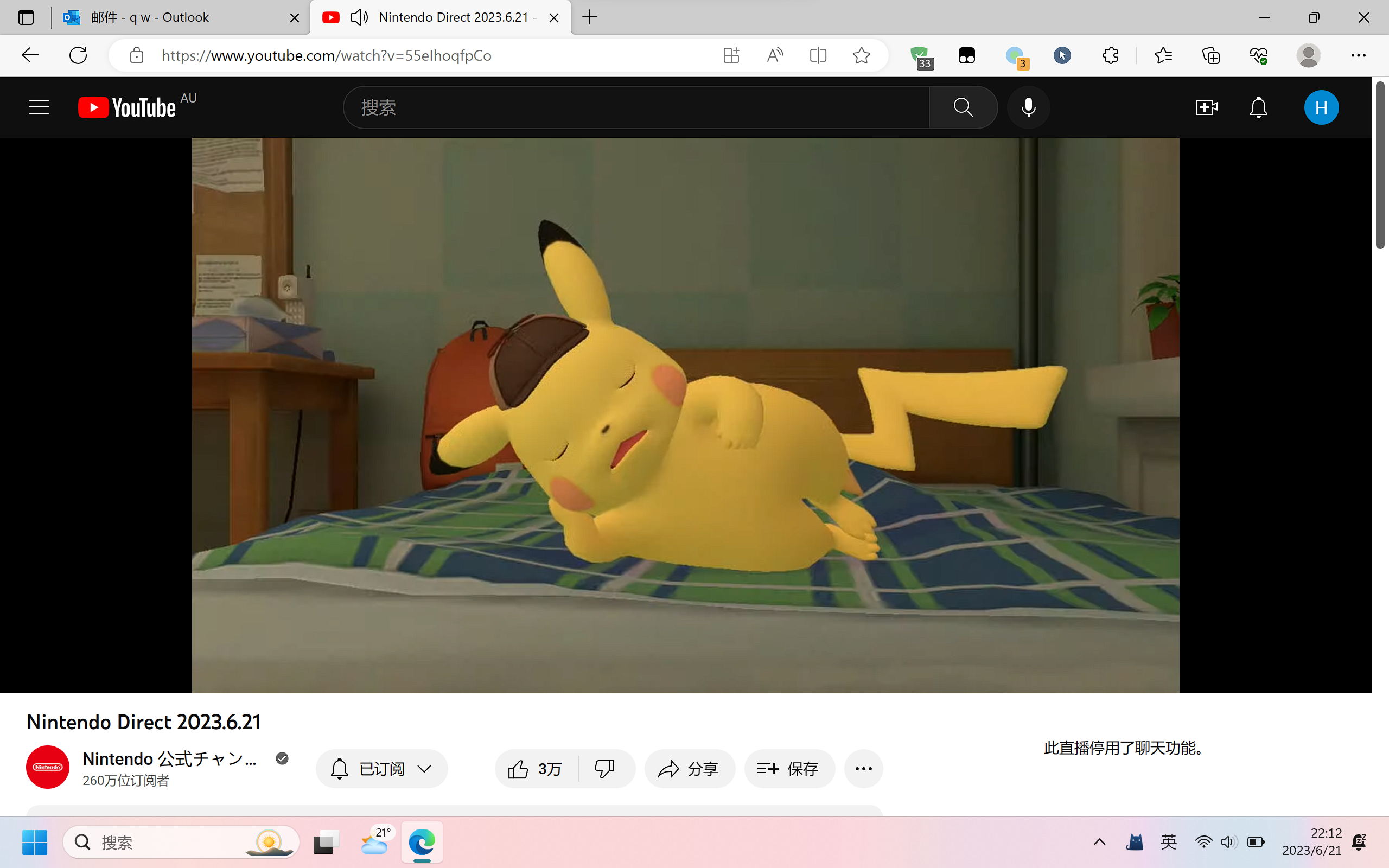1389x868 pixels.
Task: Open Microsoft Edge from taskbar
Action: point(422,842)
